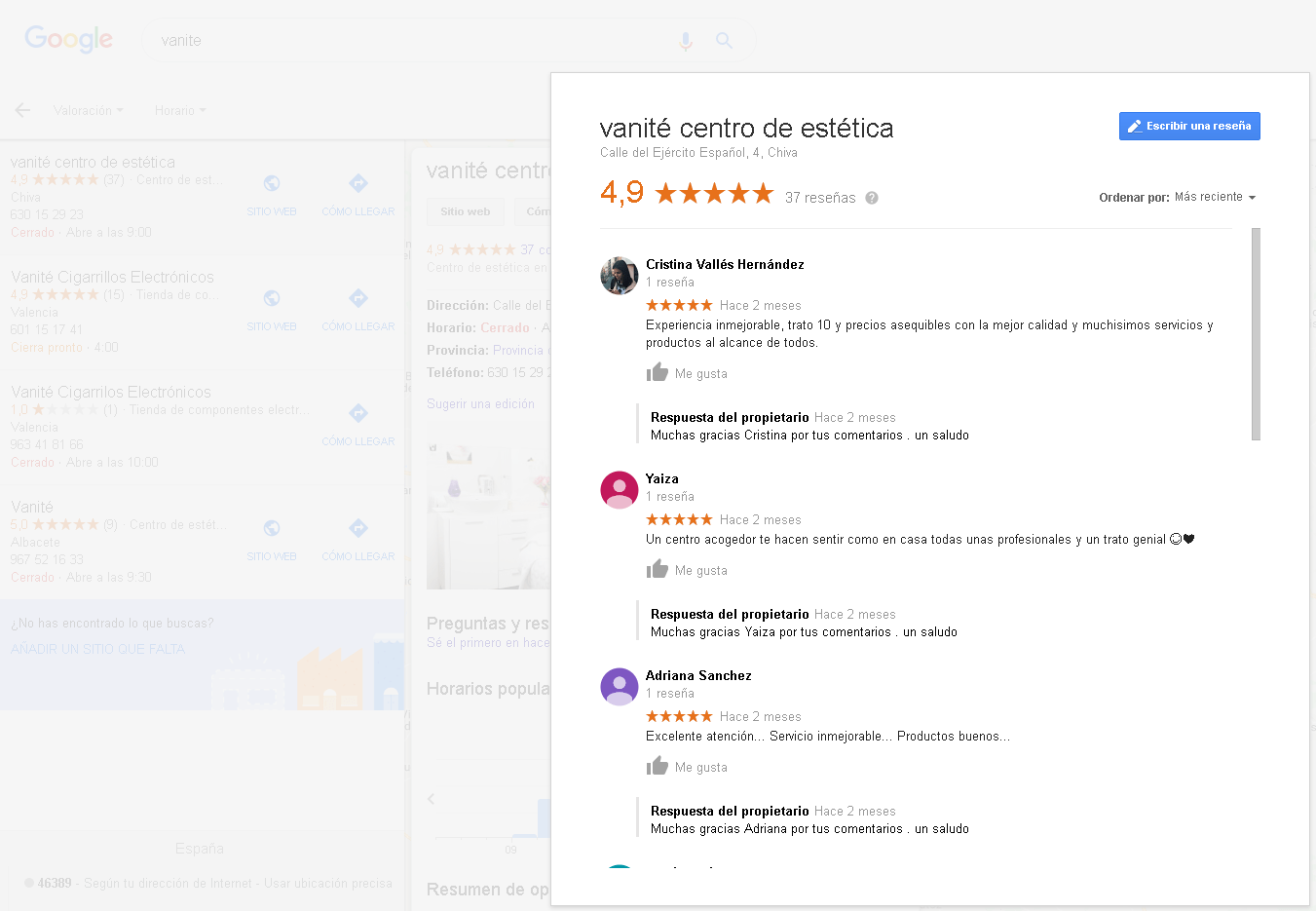Click SITIO WEB label for vanité centro de estética
1316x911 pixels.
point(272,211)
